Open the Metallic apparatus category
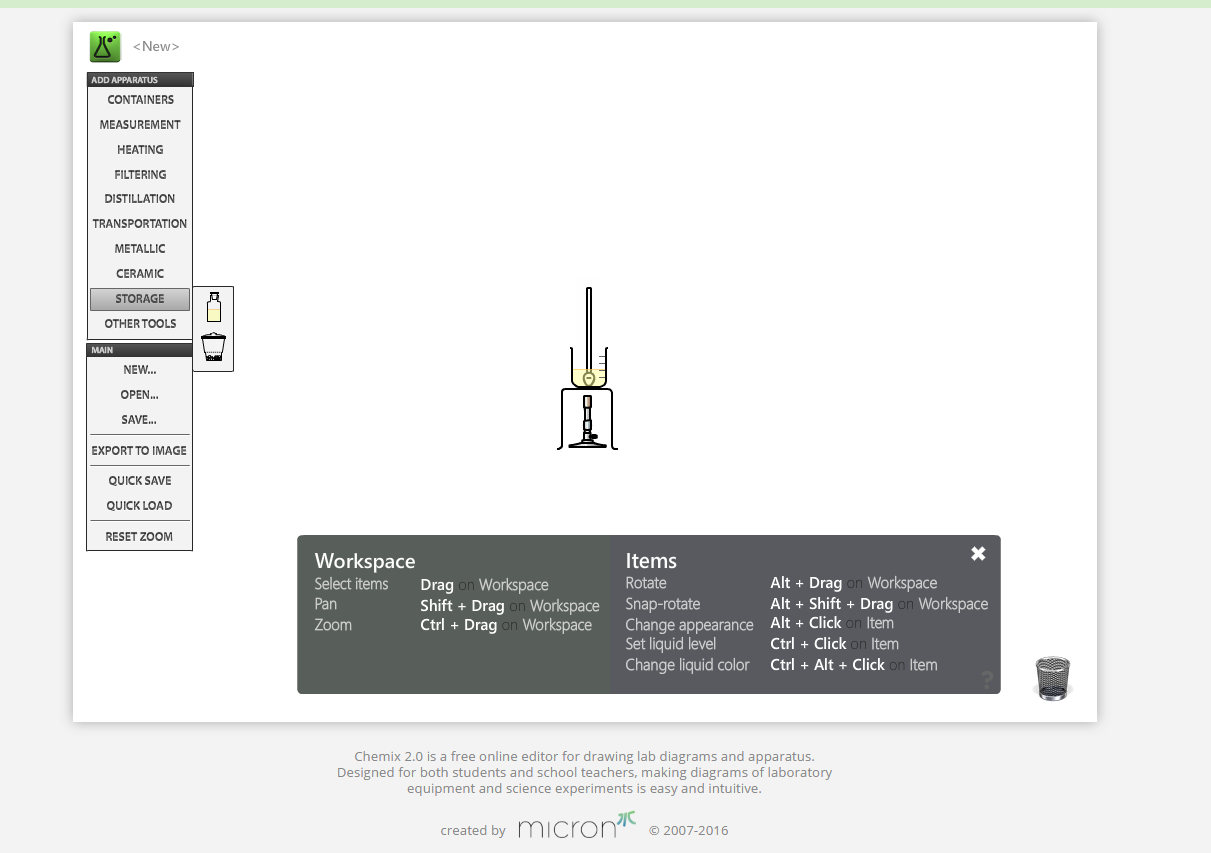Screen dimensions: 1211x853 [x=140, y=249]
